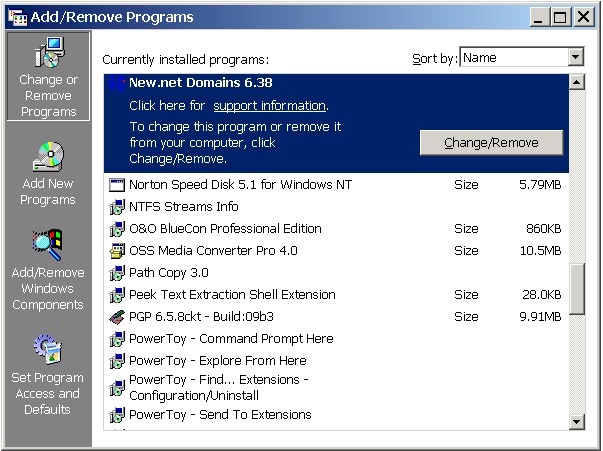Click PowerToy Find Extensions icon
Viewport: 603px width, 451px height.
point(117,388)
